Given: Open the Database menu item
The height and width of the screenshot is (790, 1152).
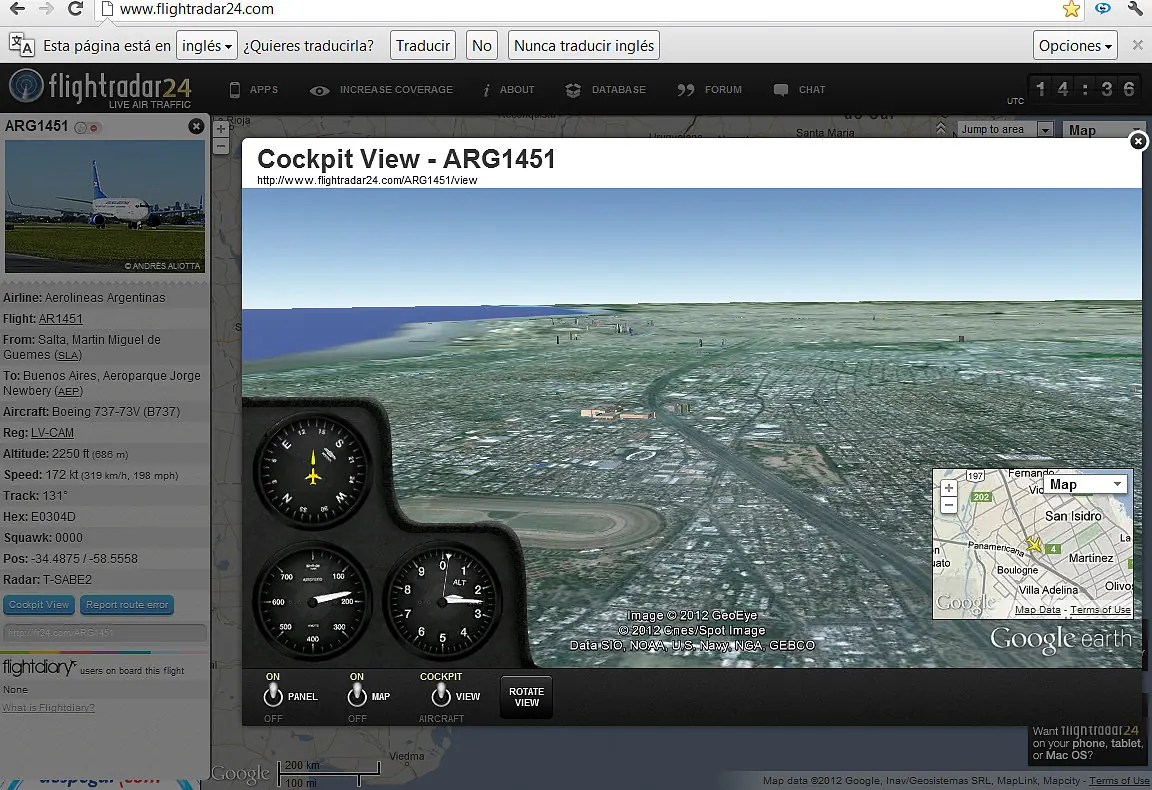Looking at the screenshot, I should pos(606,90).
